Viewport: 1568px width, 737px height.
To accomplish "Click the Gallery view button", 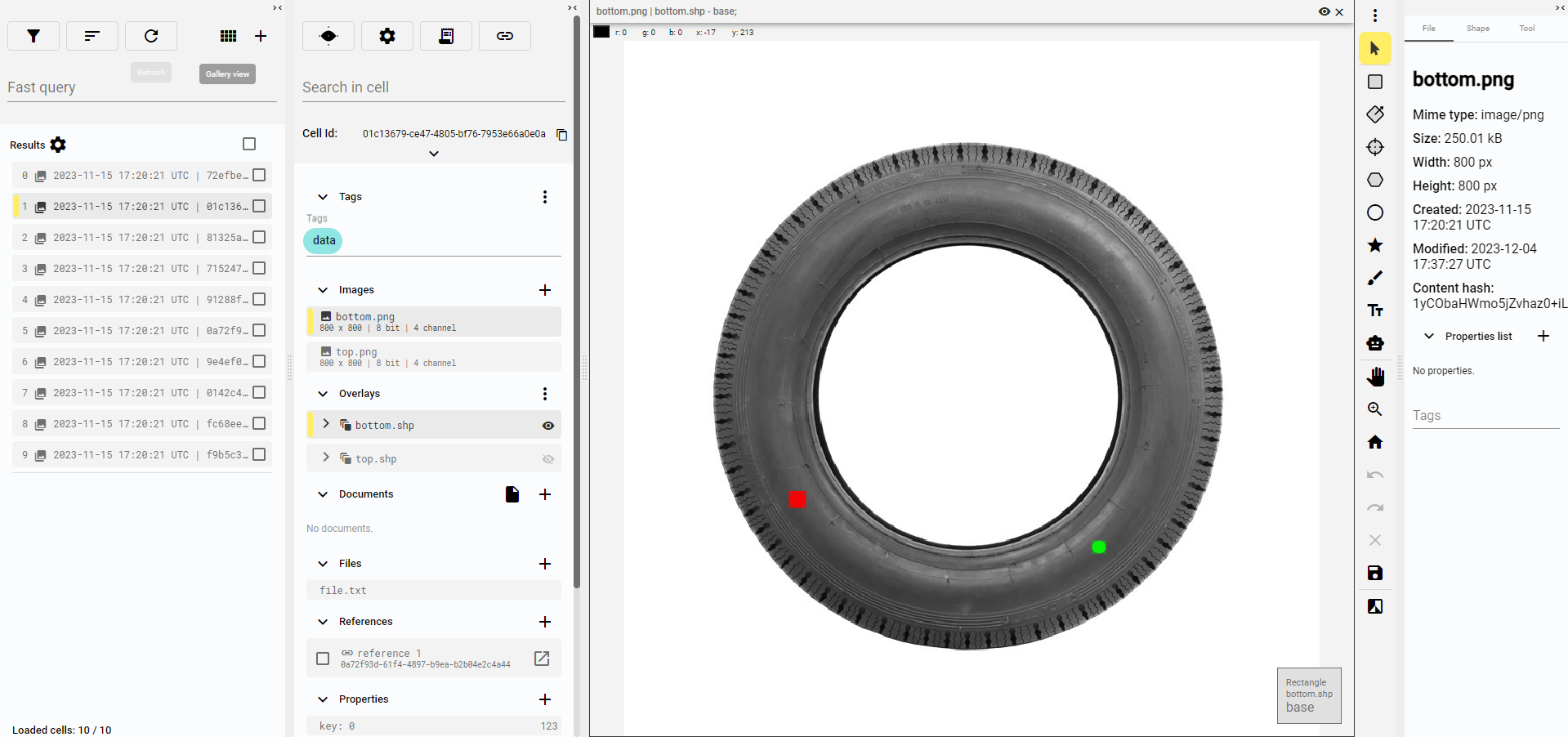I will 227,74.
